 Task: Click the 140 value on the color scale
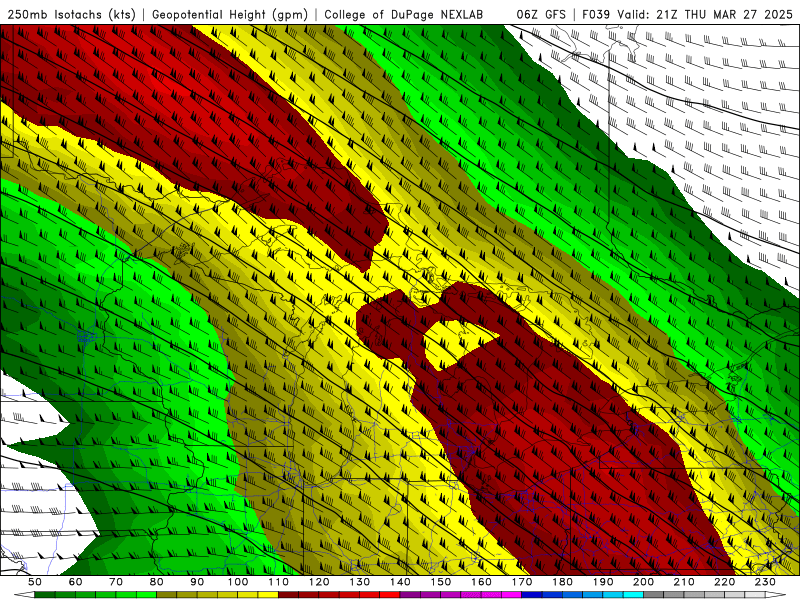400,582
